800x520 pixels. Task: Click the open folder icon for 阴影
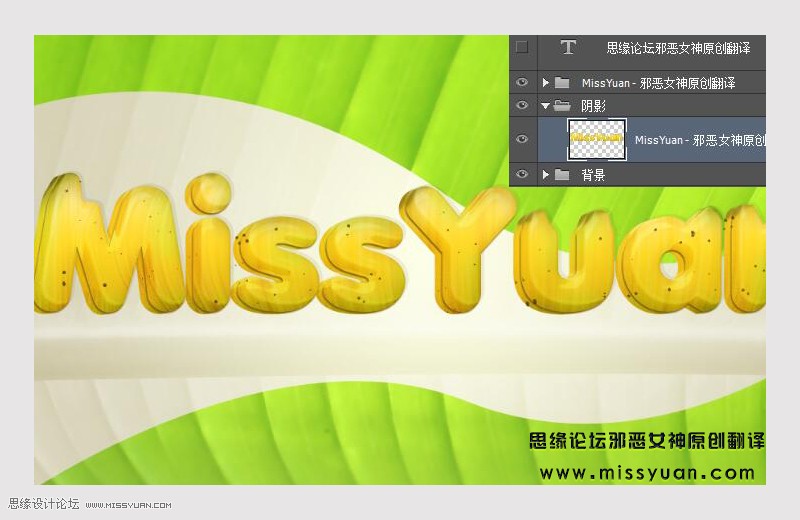tap(562, 106)
